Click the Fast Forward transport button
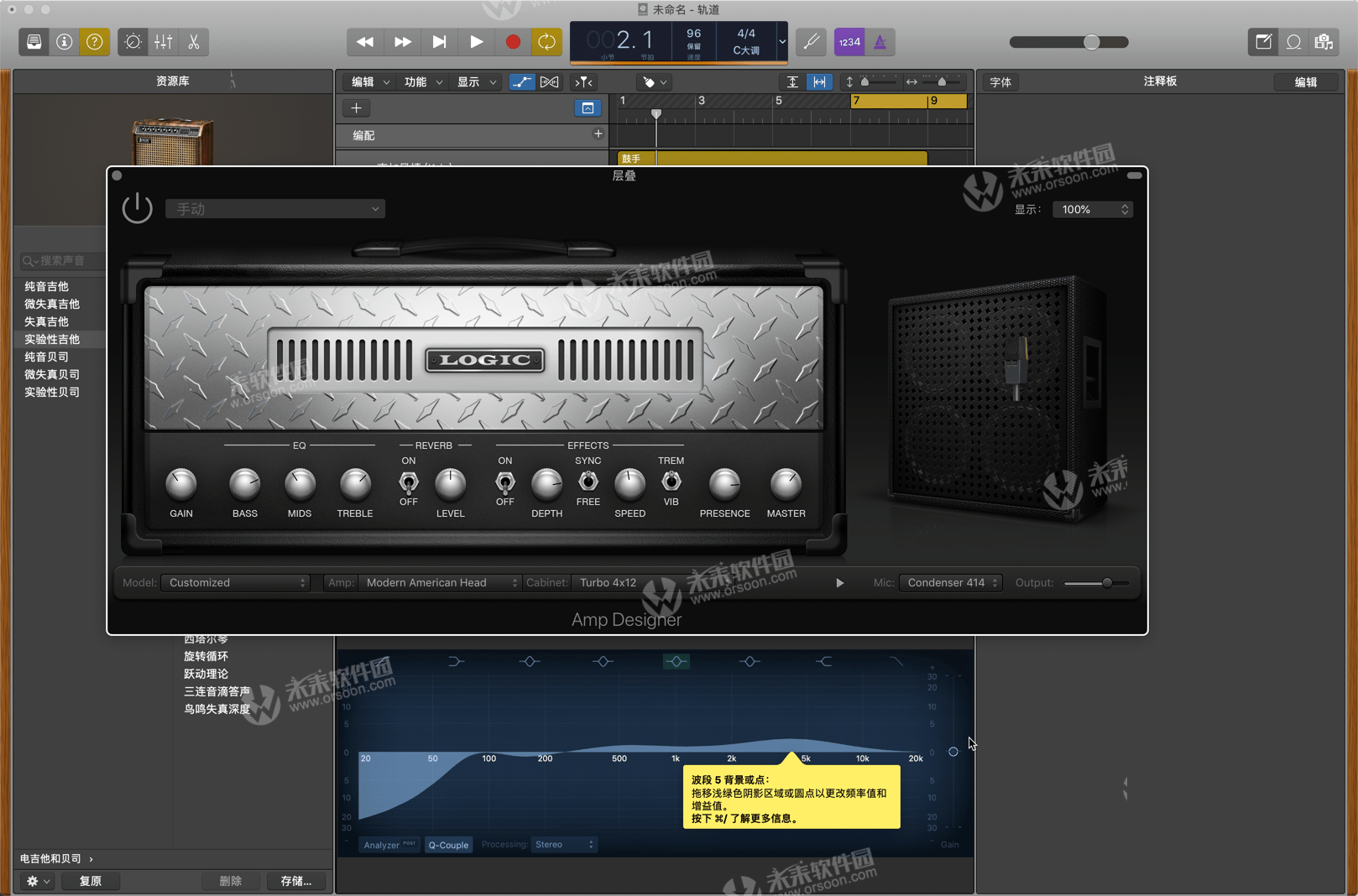The image size is (1358, 896). (402, 42)
